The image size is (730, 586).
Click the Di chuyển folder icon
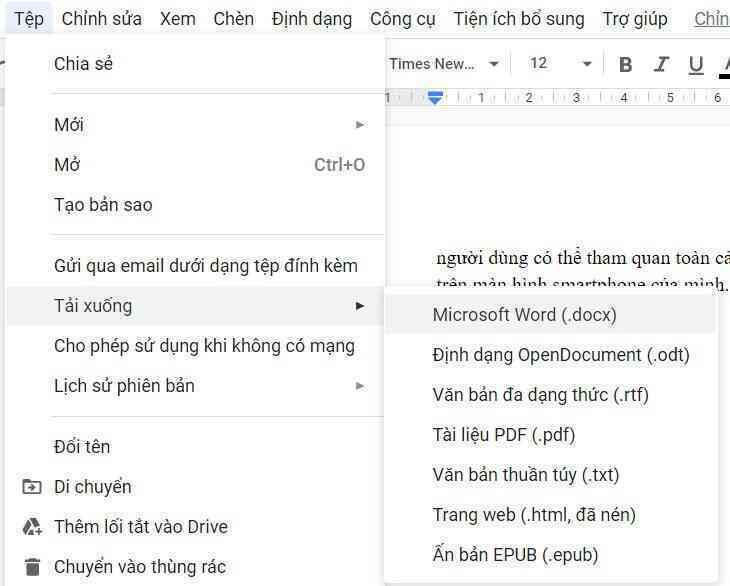tap(32, 487)
